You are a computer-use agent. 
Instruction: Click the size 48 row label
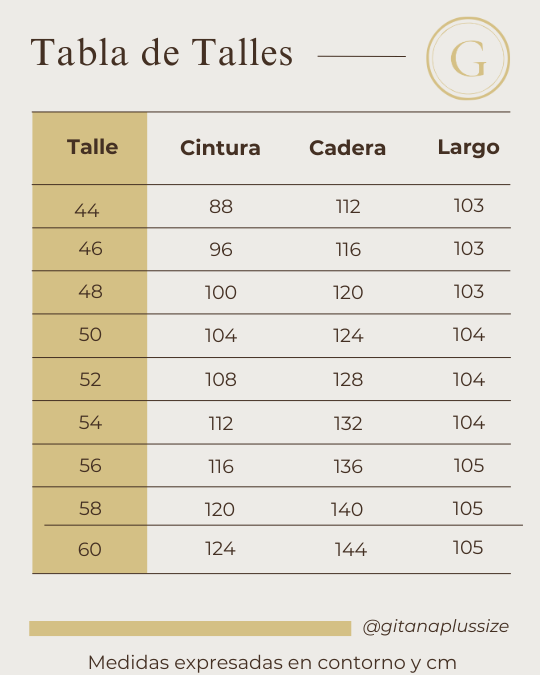click(x=90, y=292)
